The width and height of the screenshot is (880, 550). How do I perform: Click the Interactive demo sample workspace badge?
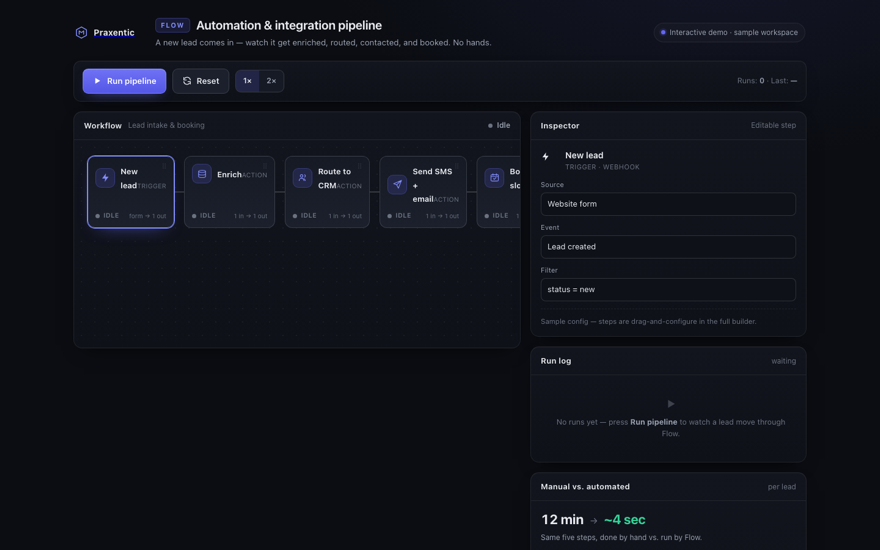(x=729, y=33)
